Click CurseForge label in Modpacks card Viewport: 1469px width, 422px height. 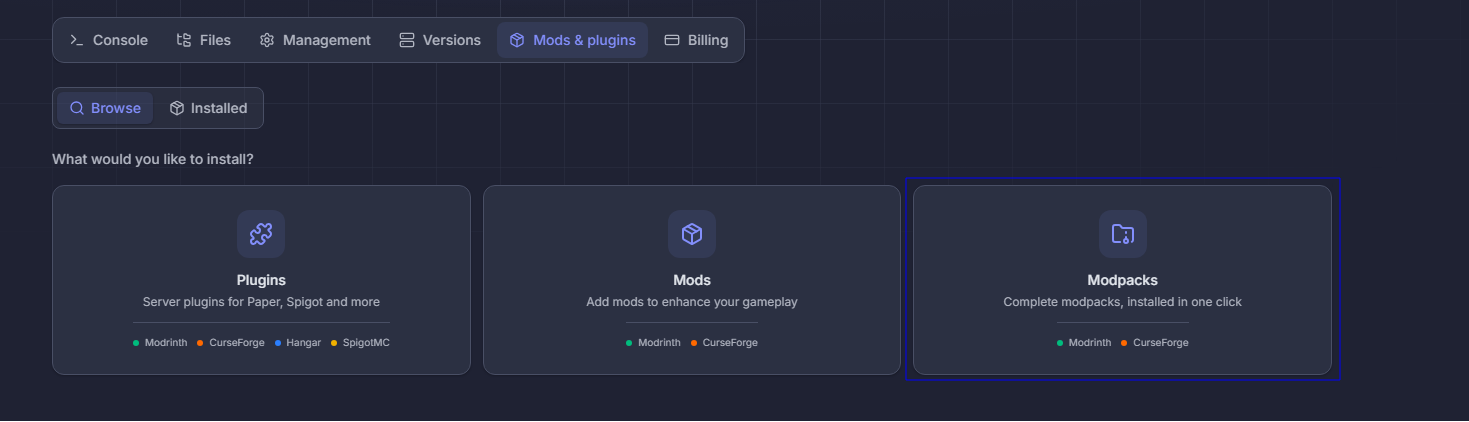coord(1161,343)
